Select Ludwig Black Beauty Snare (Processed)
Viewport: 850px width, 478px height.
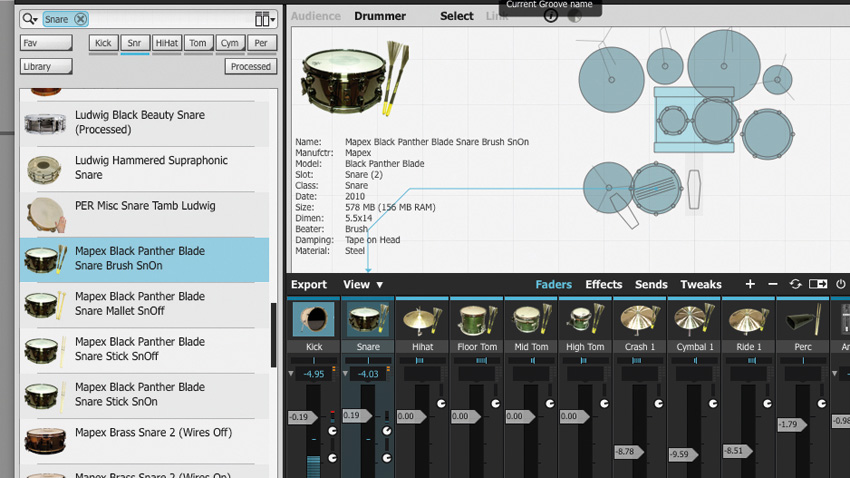(x=144, y=122)
